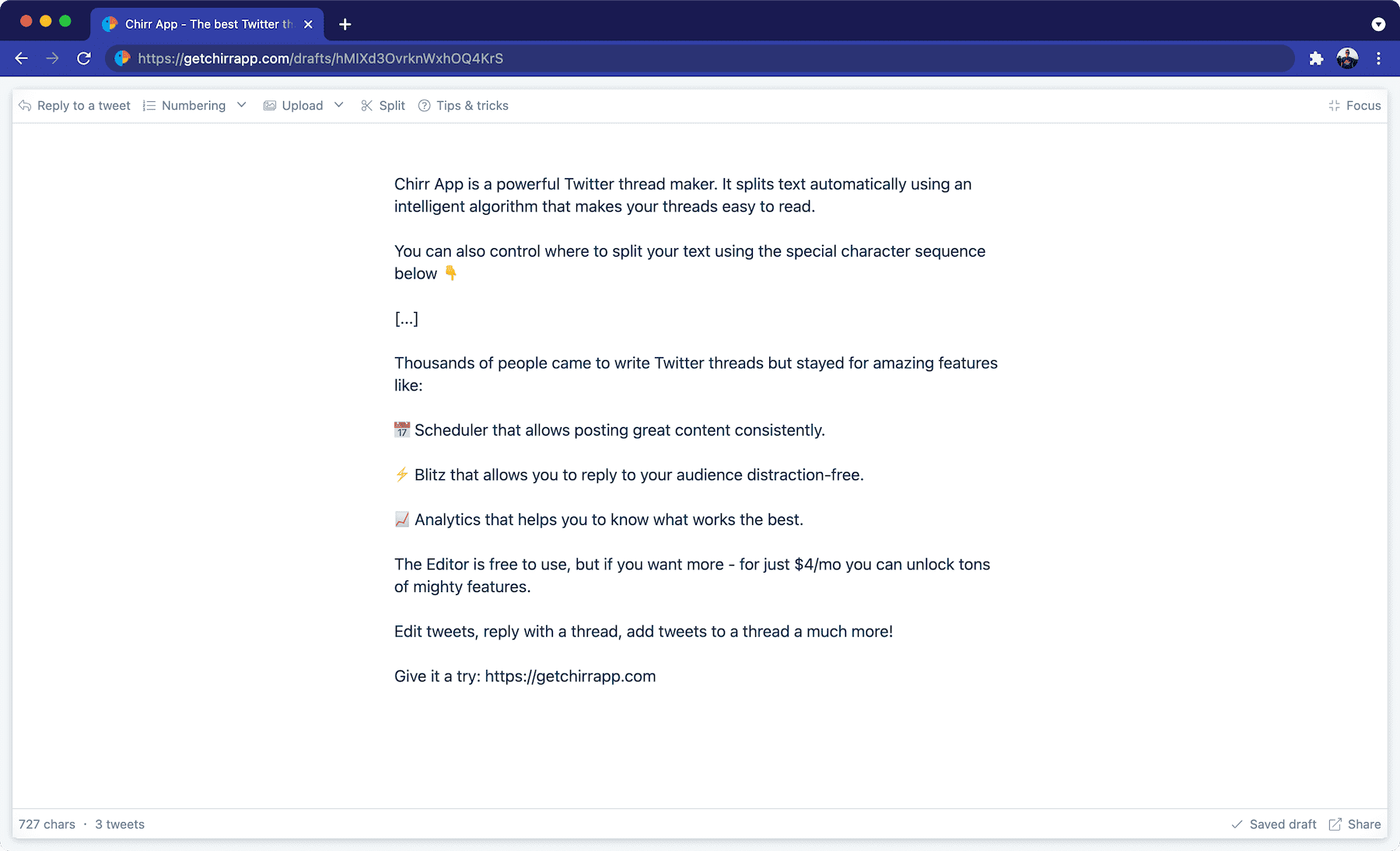Click the Tips & tricks question mark icon
Screen dimensions: 1400x851
(x=424, y=105)
